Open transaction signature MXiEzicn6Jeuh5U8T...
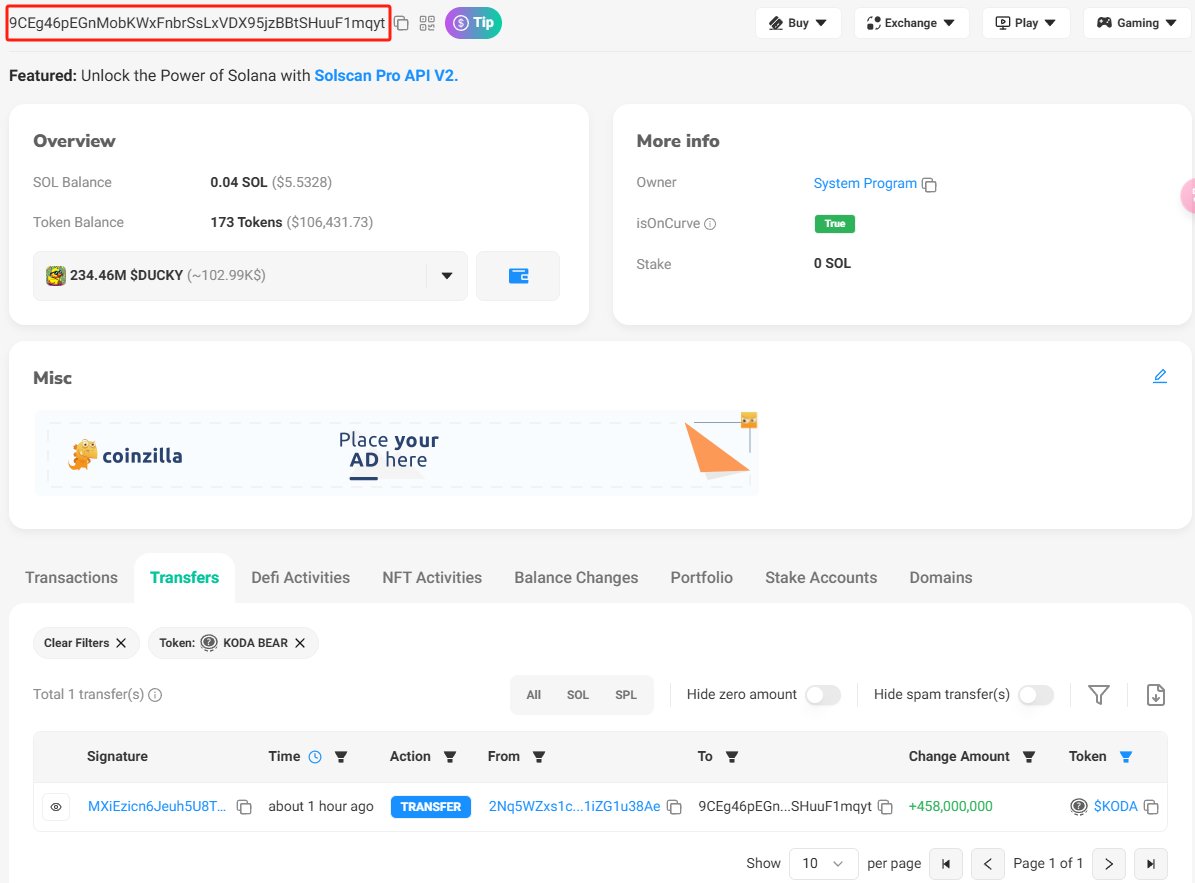Screen dimensions: 1195x883 157,806
